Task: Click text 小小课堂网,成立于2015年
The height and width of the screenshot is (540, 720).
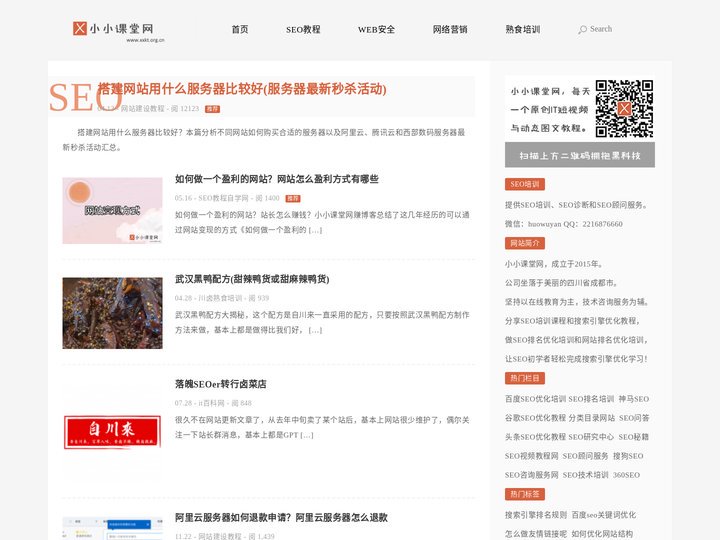Action: pos(554,264)
